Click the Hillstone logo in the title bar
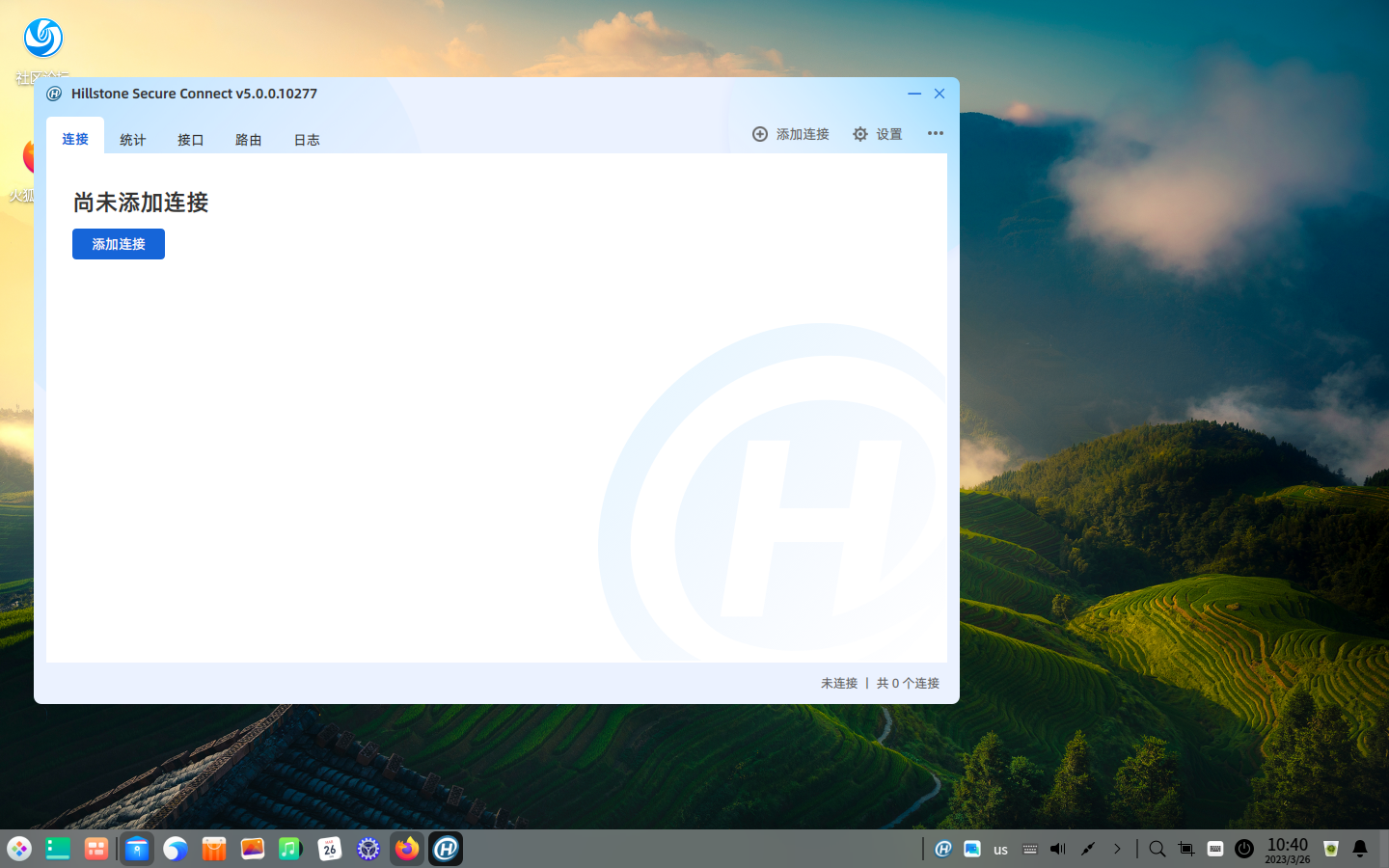Viewport: 1389px width, 868px height. coord(54,94)
